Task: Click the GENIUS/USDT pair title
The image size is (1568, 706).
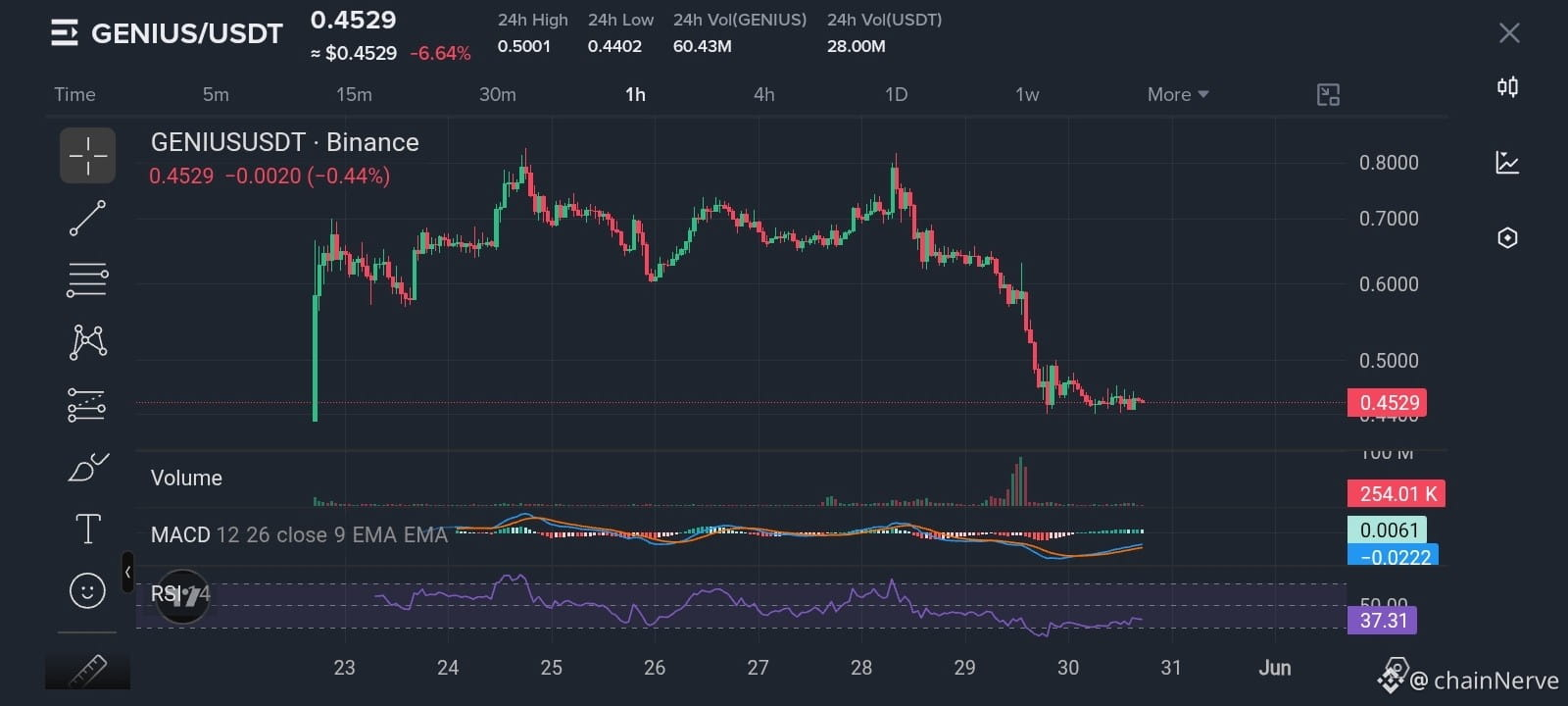Action: point(187,33)
